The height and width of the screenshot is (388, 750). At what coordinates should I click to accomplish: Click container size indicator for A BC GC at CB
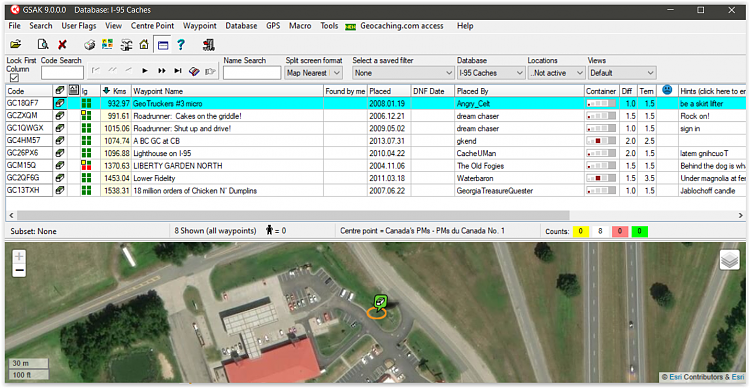tap(602, 141)
